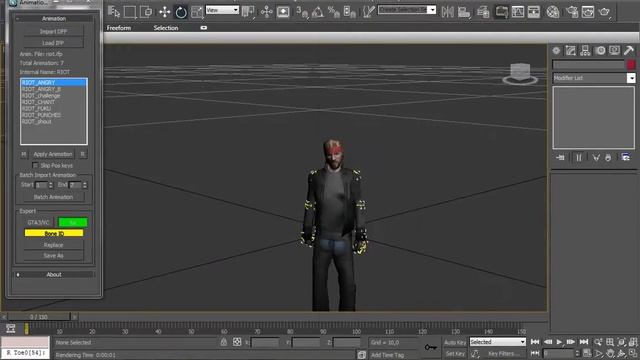Click the yellow Bone ID button

(x=54, y=233)
